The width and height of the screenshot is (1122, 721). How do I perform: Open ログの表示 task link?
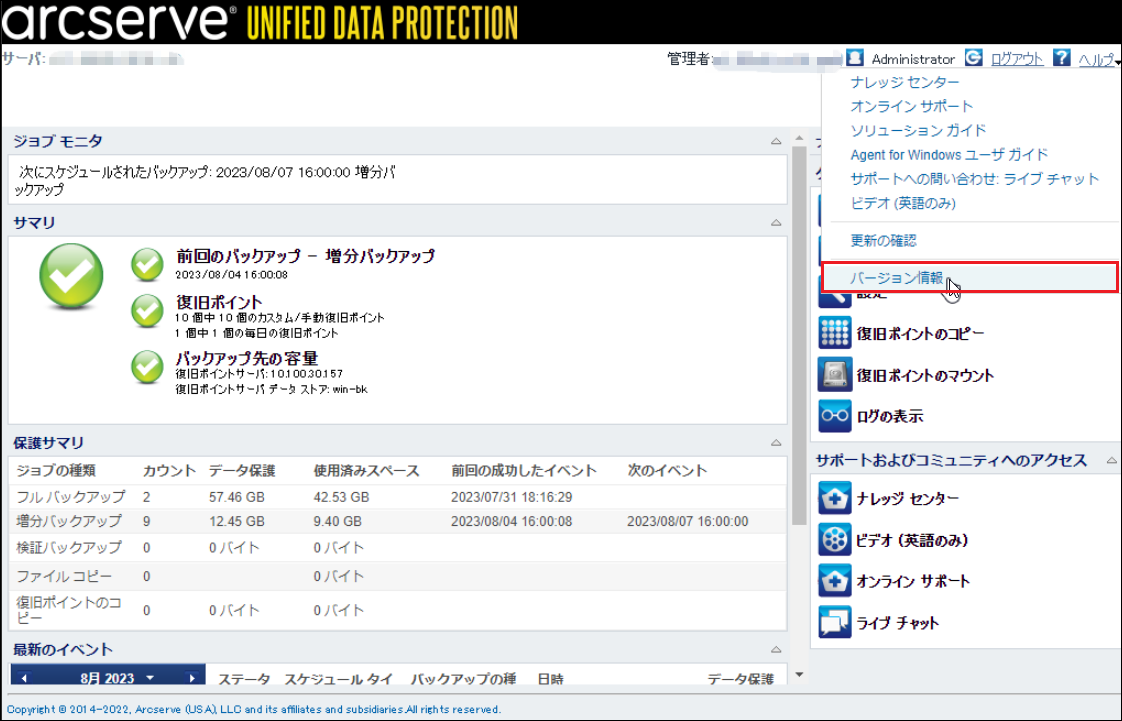coord(889,416)
